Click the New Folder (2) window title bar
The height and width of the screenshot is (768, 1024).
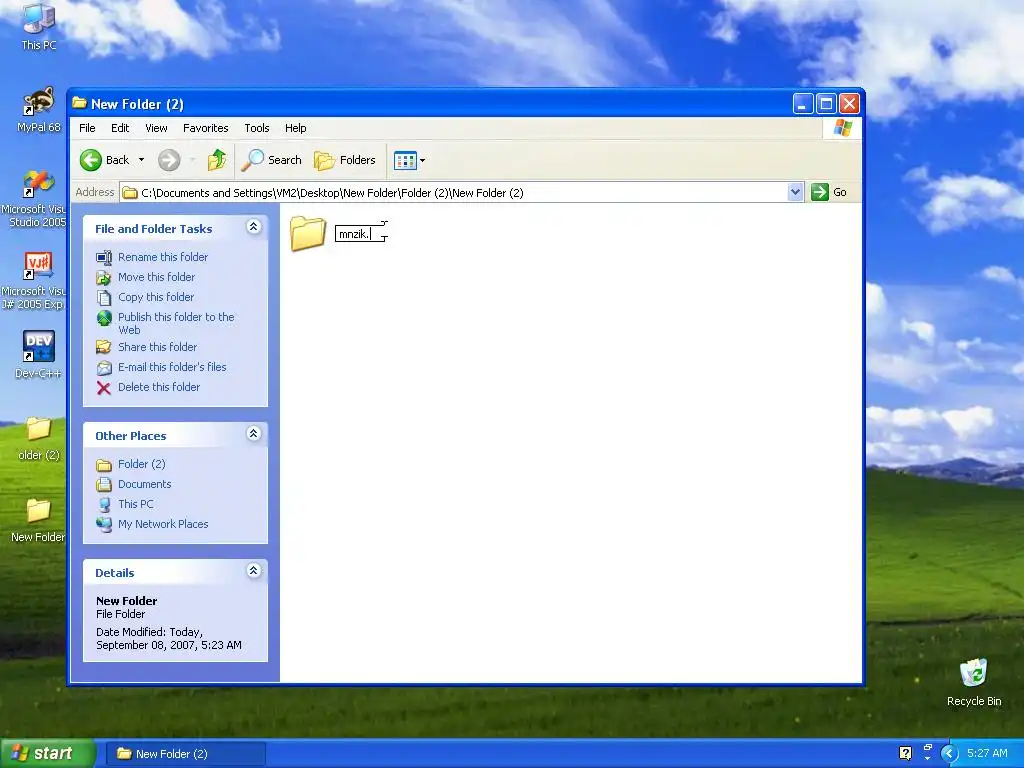coord(431,104)
